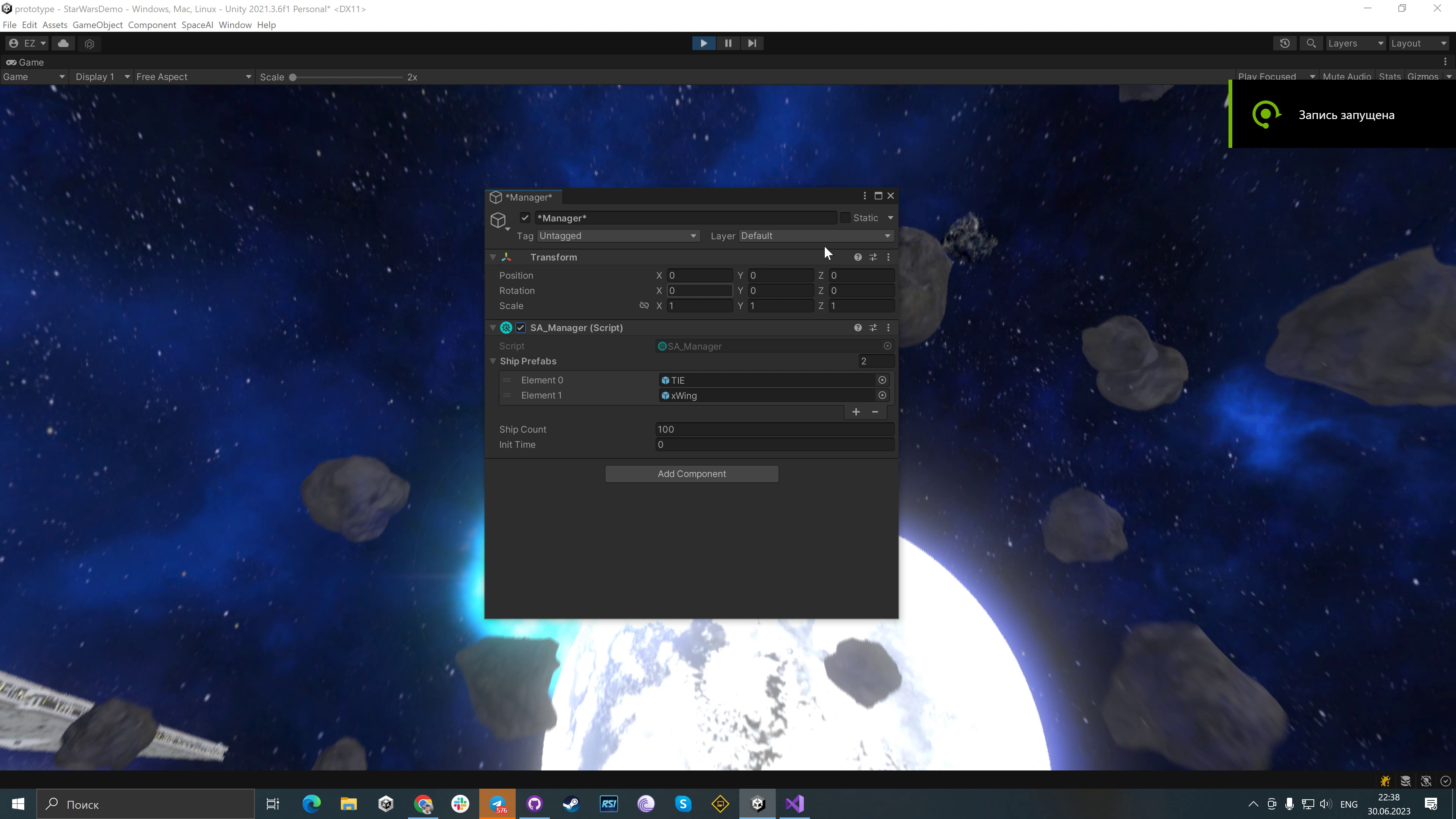1456x819 pixels.
Task: Toggle the Static checkbox
Action: (x=845, y=218)
